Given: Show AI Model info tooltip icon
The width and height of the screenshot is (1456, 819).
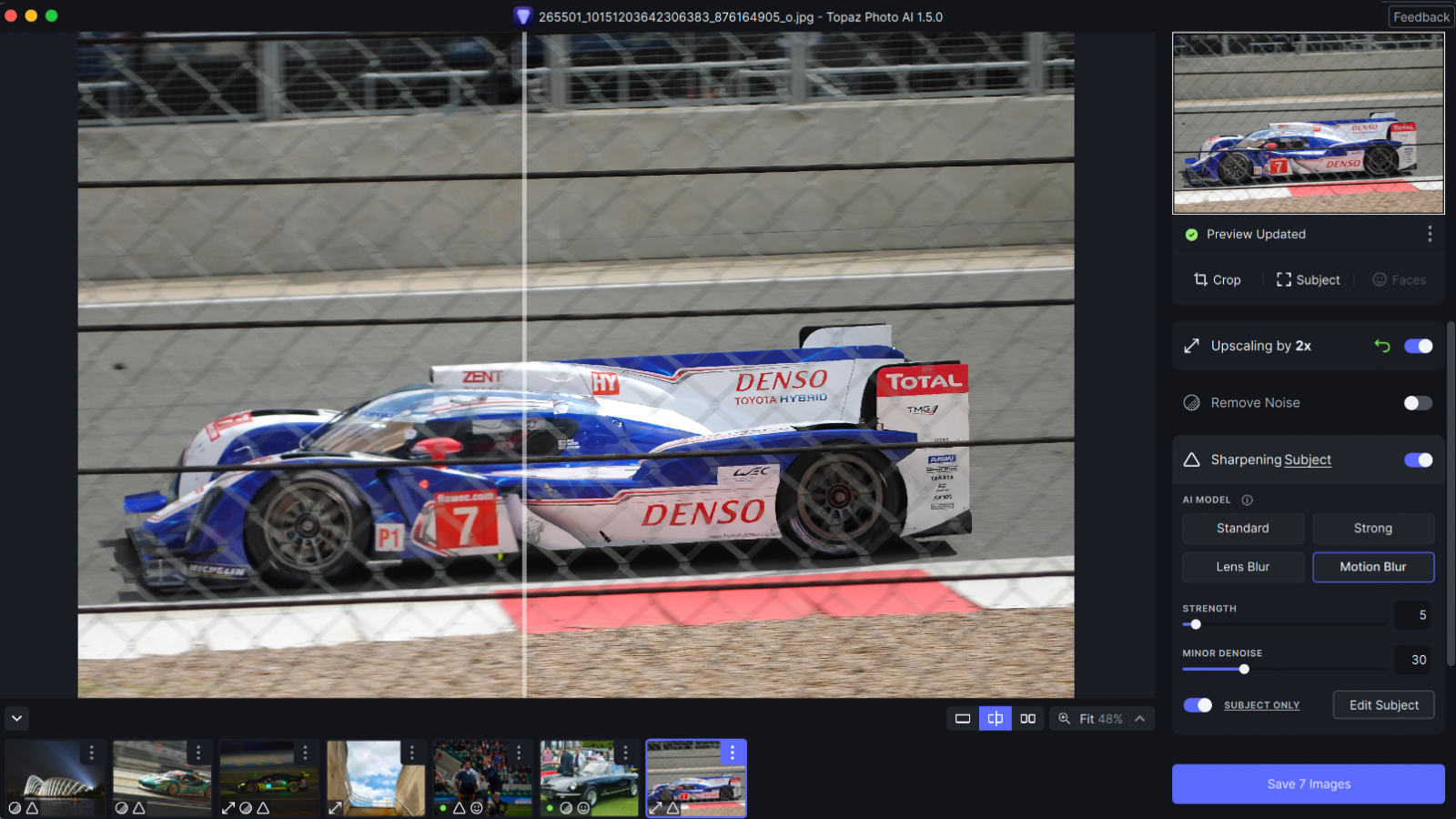Looking at the screenshot, I should pos(1248,500).
